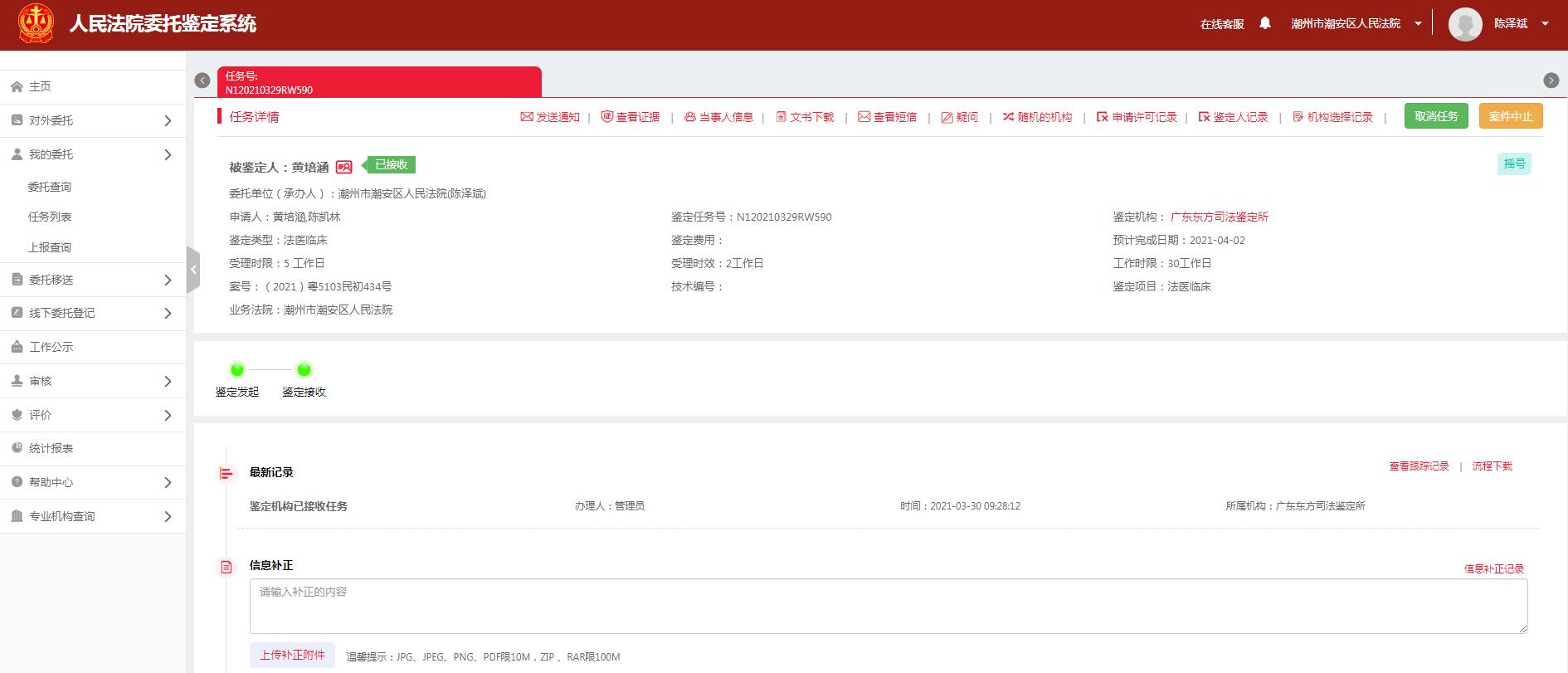Expand the 审核 menu chevron
This screenshot has height=673, width=1568.
[168, 381]
